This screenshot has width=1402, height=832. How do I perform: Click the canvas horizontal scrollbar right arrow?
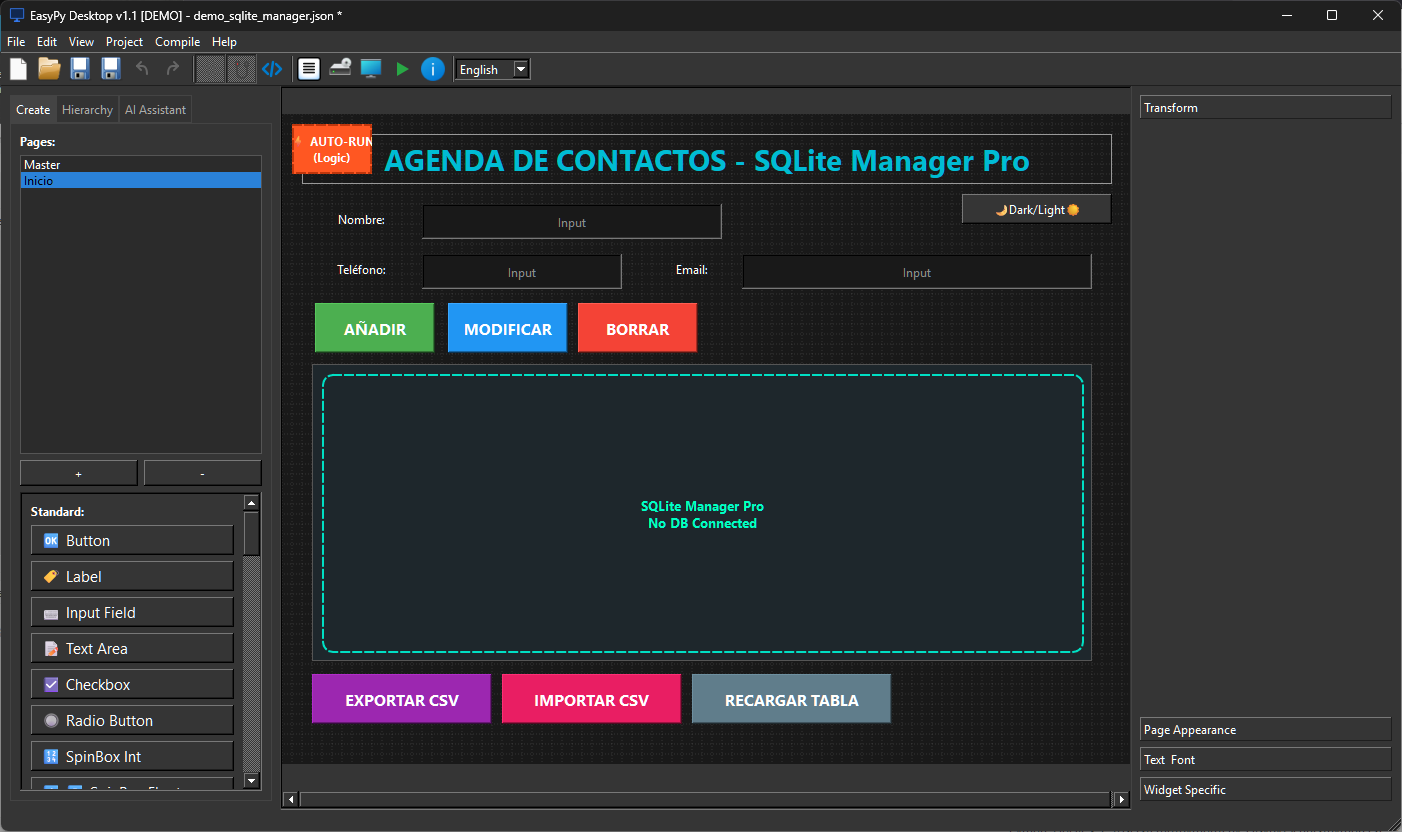pyautogui.click(x=1121, y=799)
